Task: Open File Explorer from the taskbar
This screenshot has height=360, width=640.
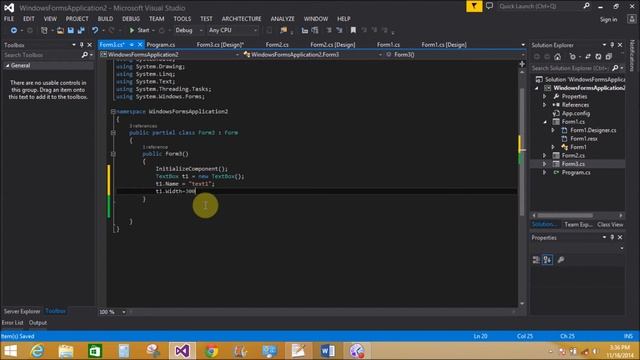Action: point(66,351)
